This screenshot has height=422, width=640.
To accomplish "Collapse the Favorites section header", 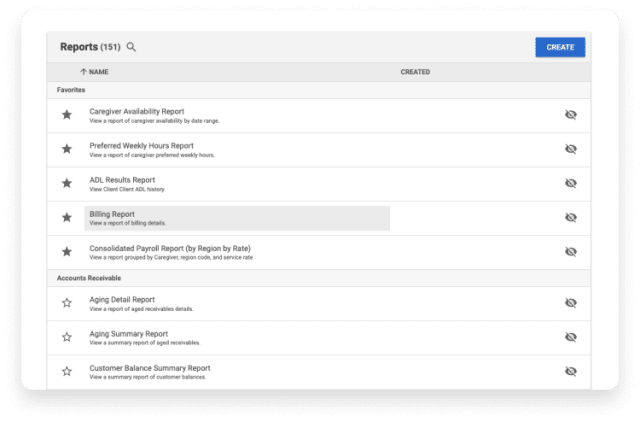I will point(71,90).
